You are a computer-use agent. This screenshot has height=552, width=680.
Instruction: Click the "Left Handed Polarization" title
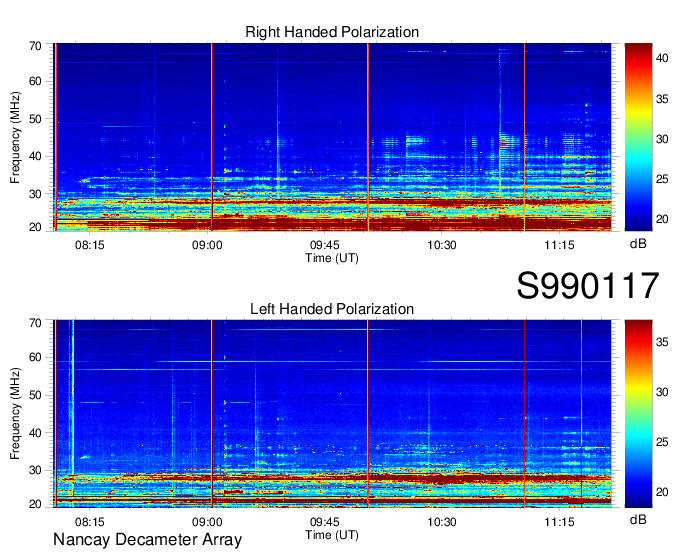[x=332, y=309]
